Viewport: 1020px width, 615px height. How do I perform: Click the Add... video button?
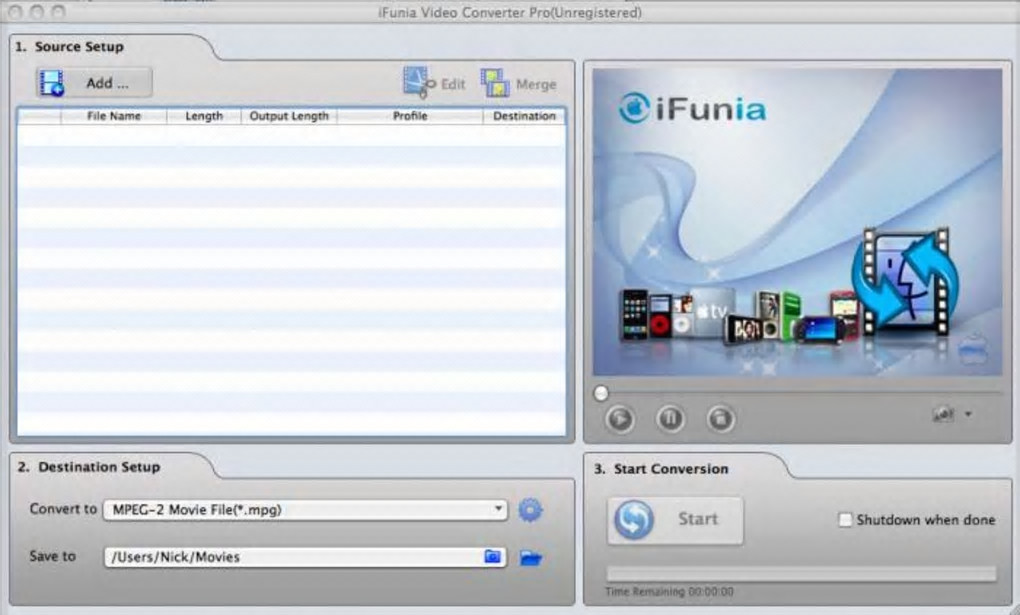(x=94, y=83)
